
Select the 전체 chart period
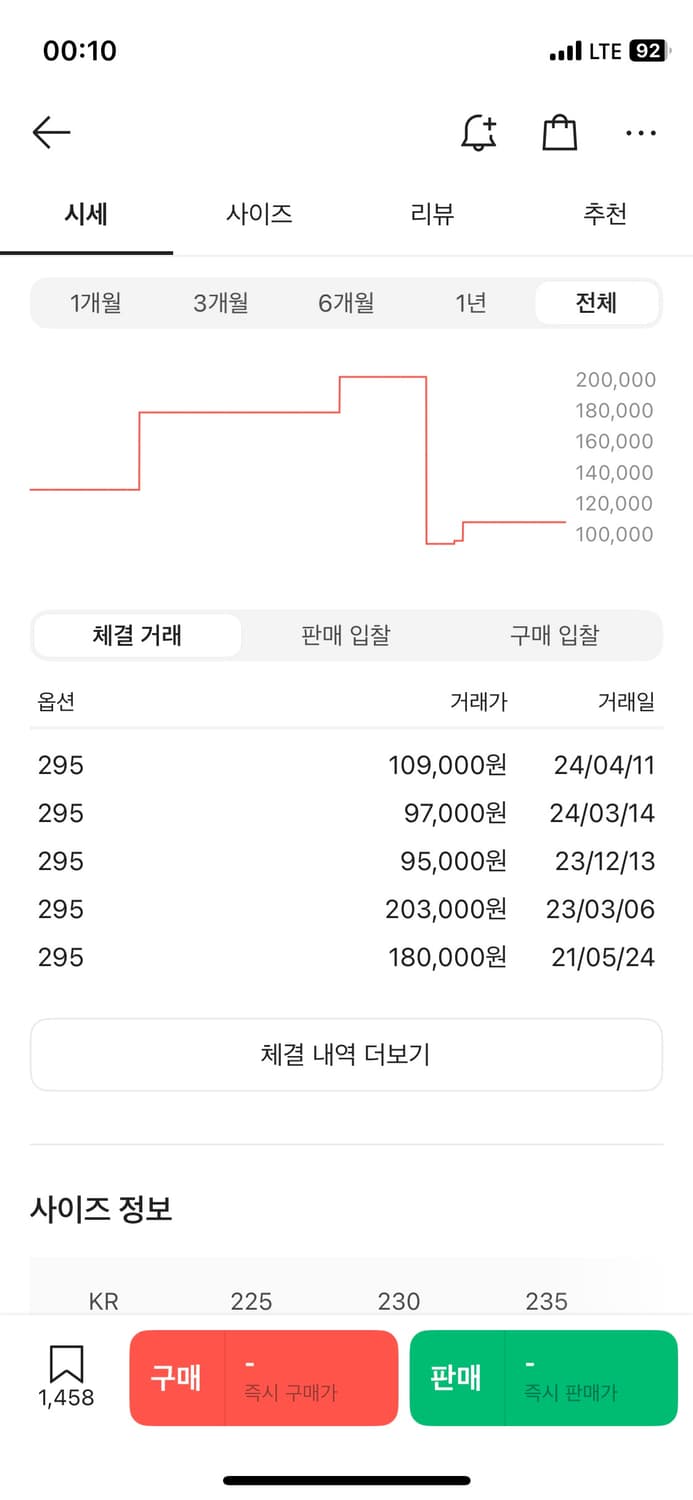[x=596, y=303]
